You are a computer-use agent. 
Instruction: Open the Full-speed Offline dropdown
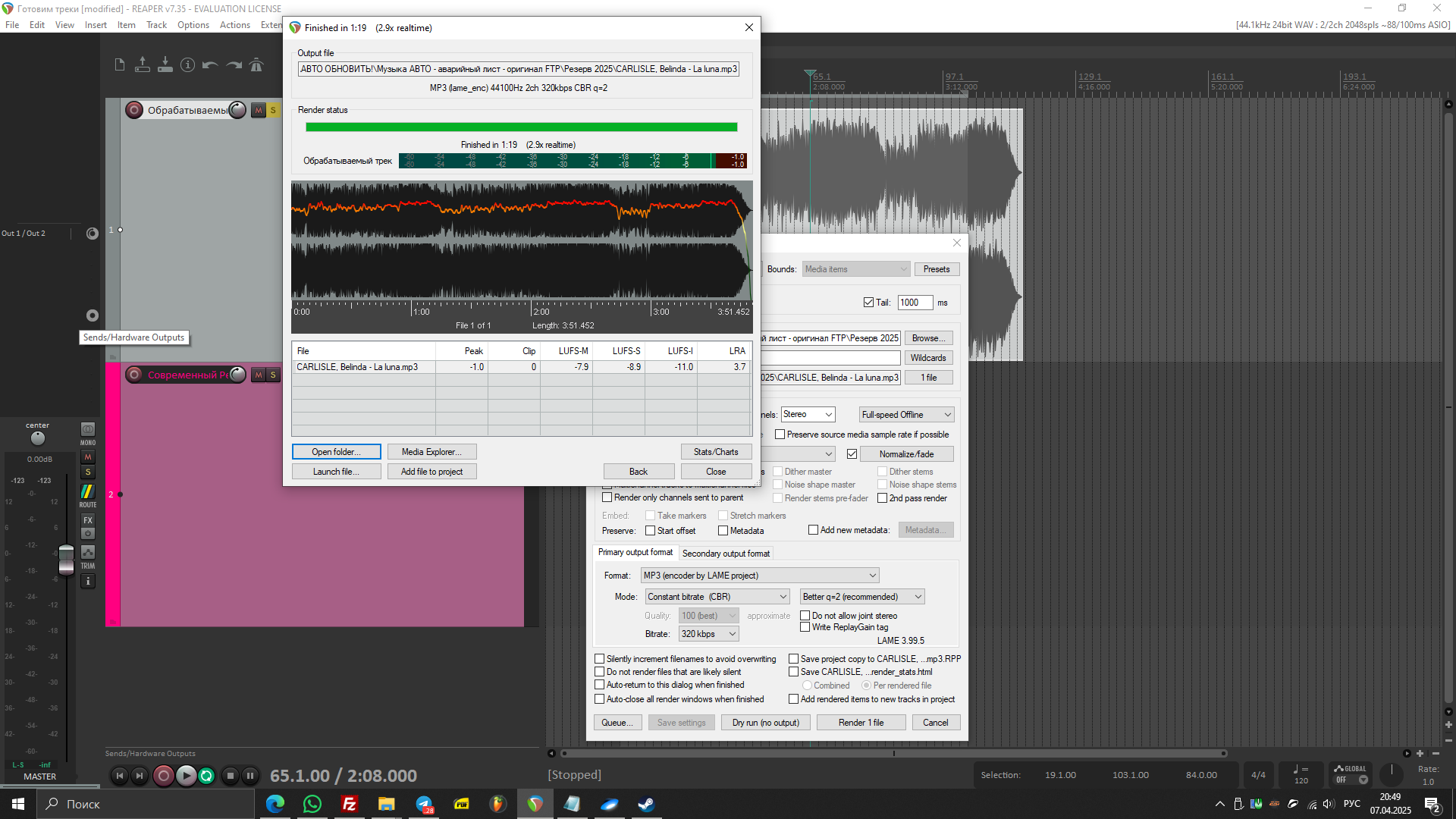pyautogui.click(x=906, y=415)
